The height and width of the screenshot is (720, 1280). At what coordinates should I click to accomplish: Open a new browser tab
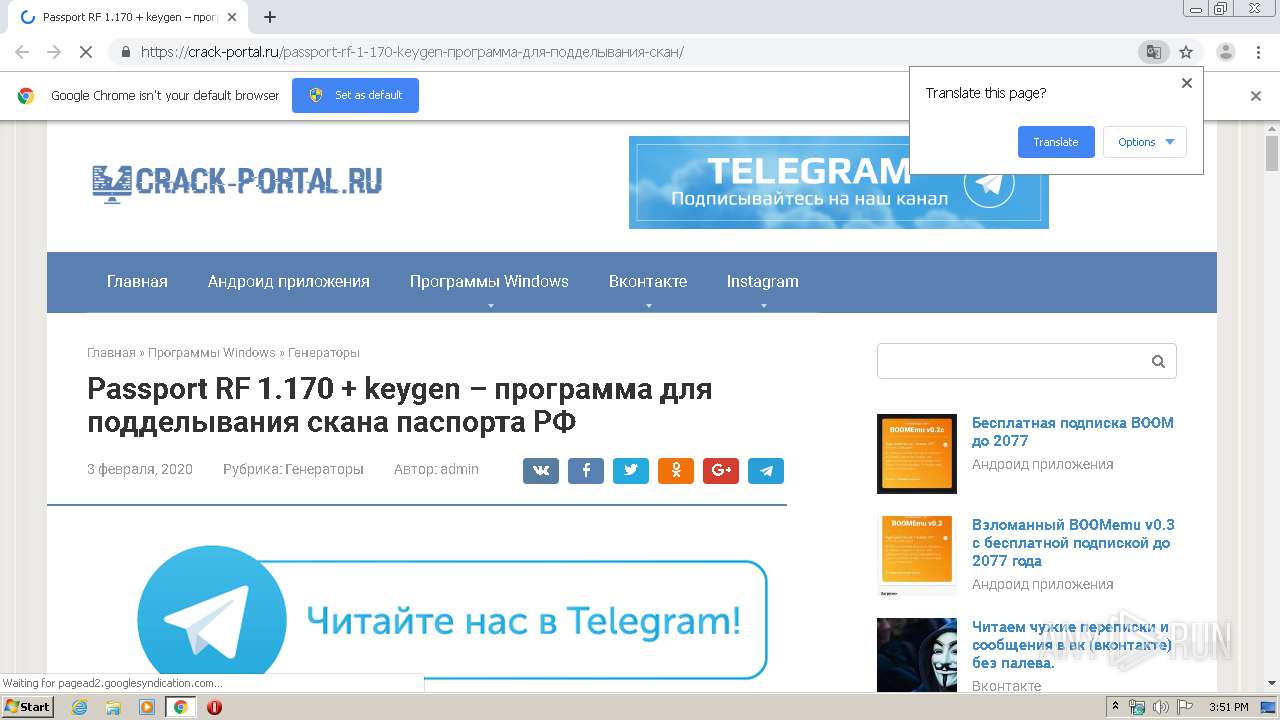tap(270, 17)
